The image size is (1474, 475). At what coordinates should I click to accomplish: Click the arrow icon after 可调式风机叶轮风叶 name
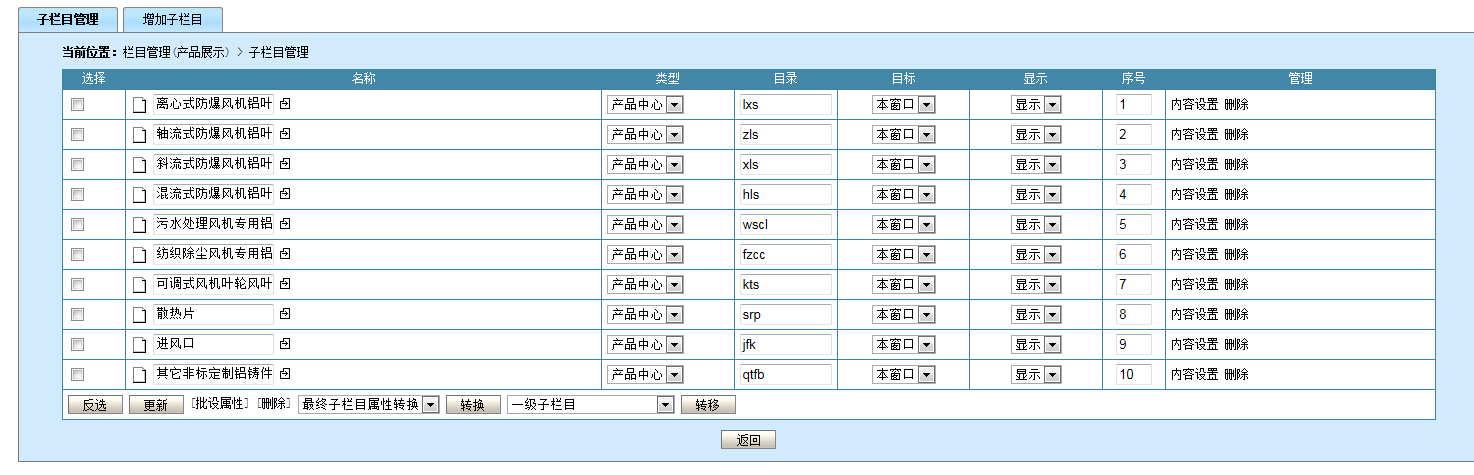(x=285, y=284)
